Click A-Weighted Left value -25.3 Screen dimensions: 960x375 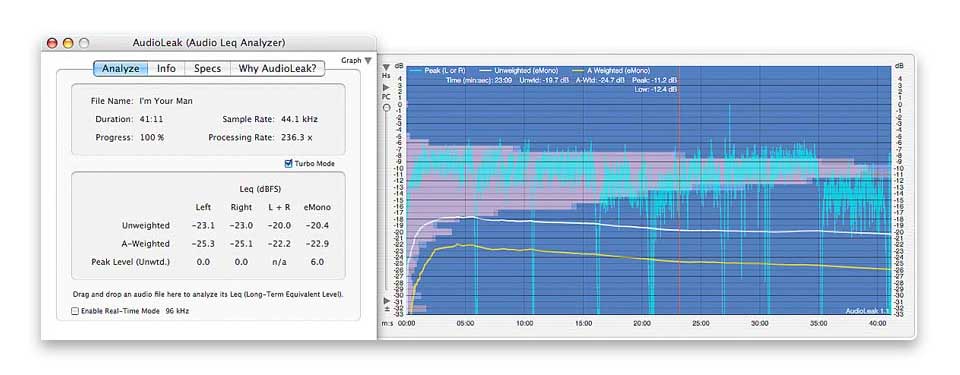point(203,244)
